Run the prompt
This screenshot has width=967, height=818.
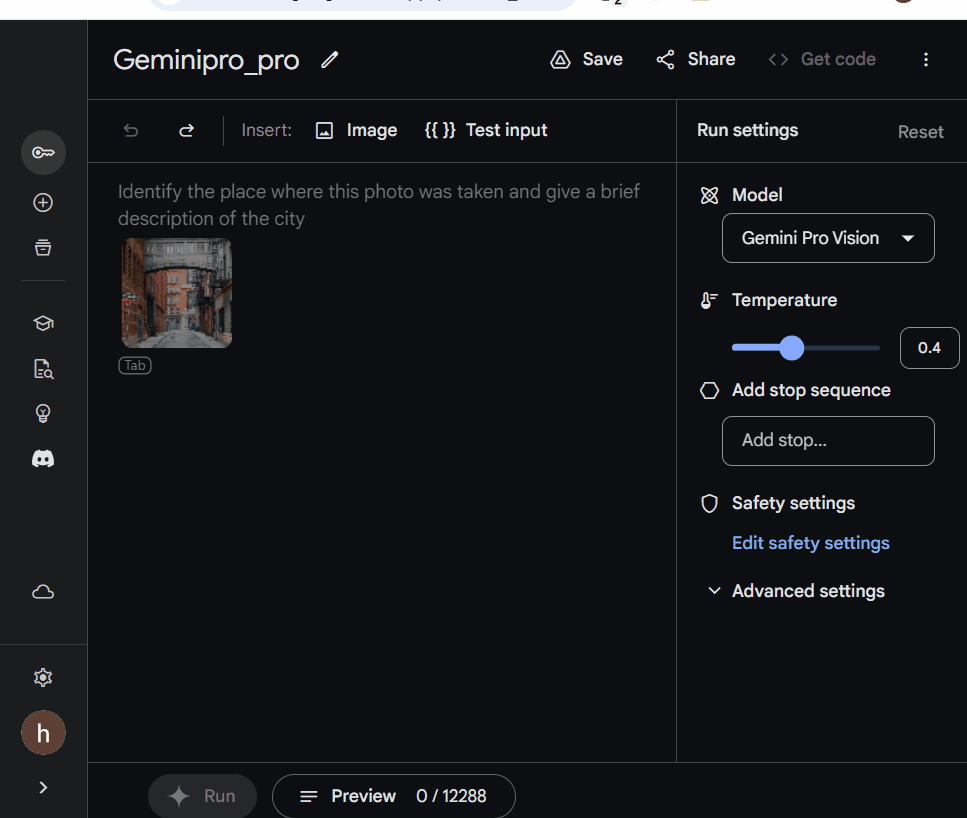202,796
